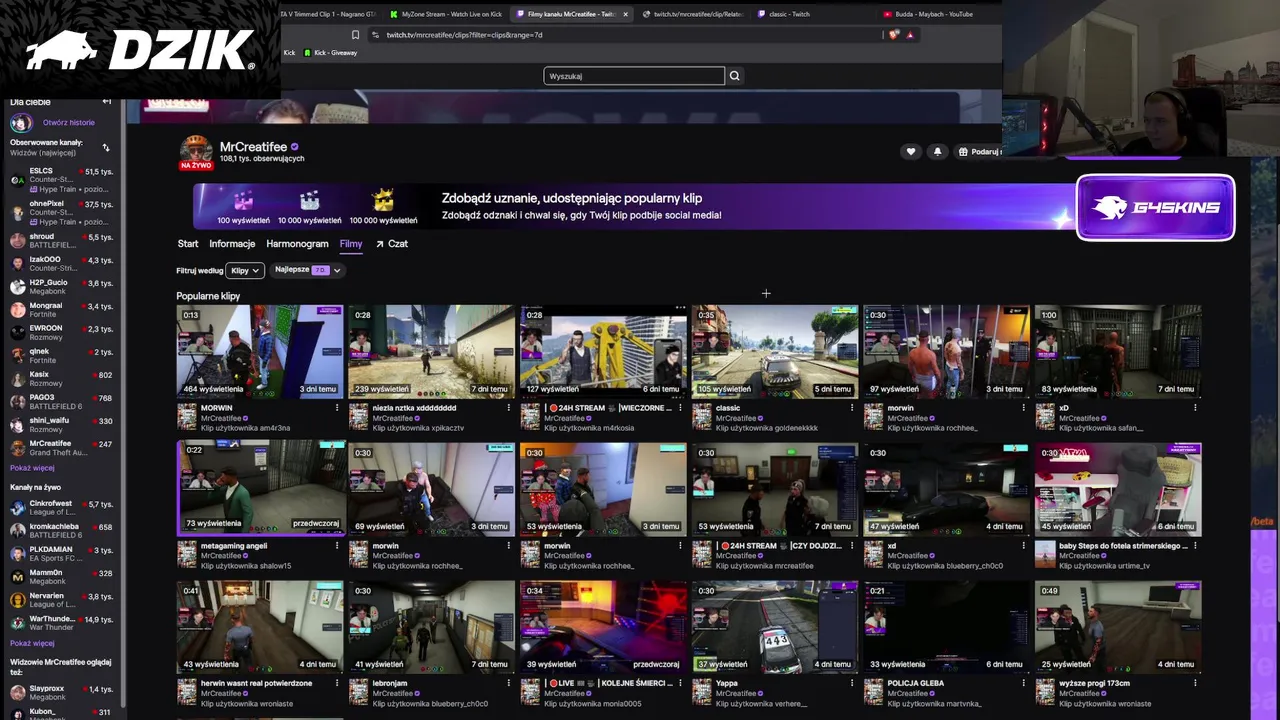This screenshot has height=720, width=1280.
Task: Play the baby Steps do fotela clip
Action: click(1118, 488)
